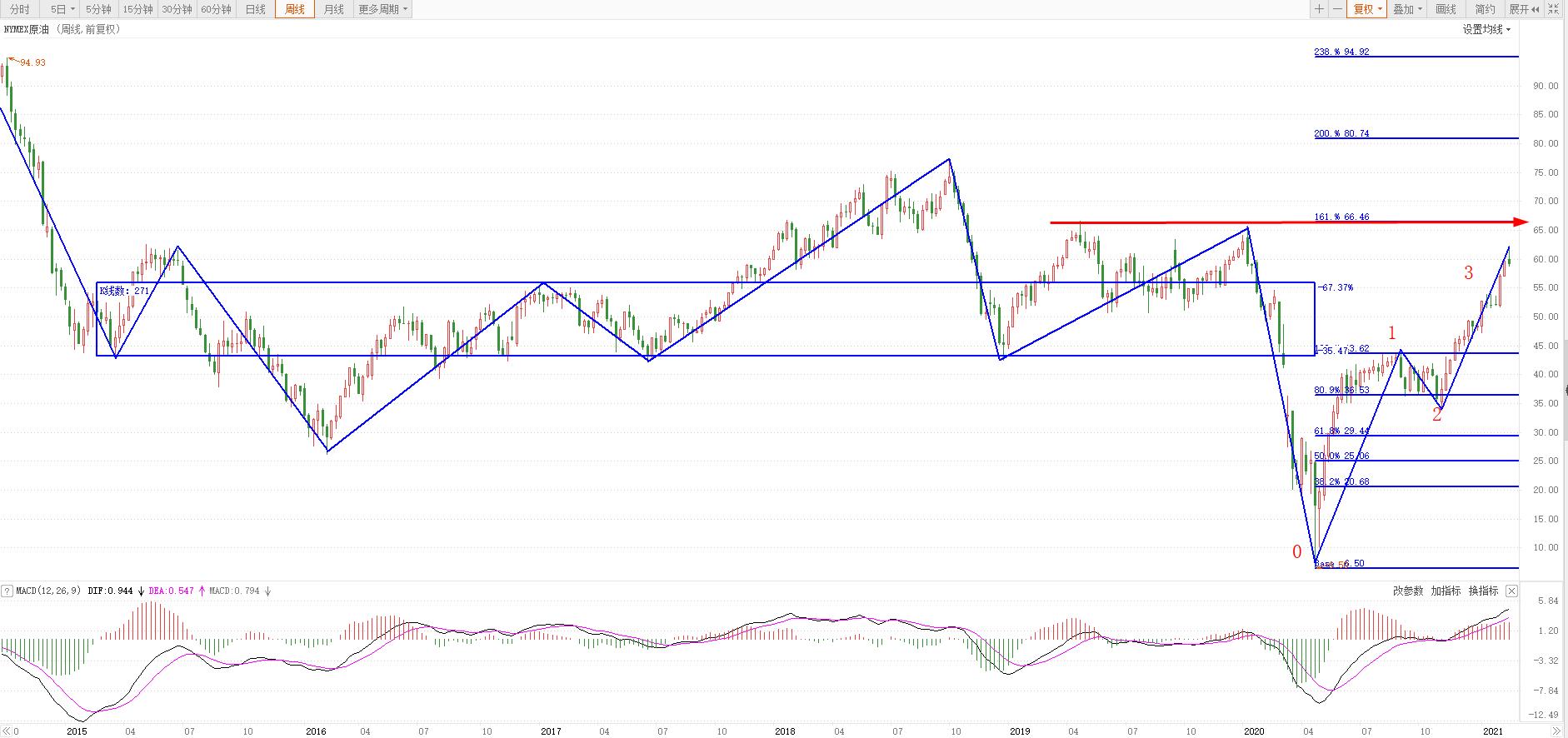Select the 5分钟 period tab

pyautogui.click(x=98, y=9)
